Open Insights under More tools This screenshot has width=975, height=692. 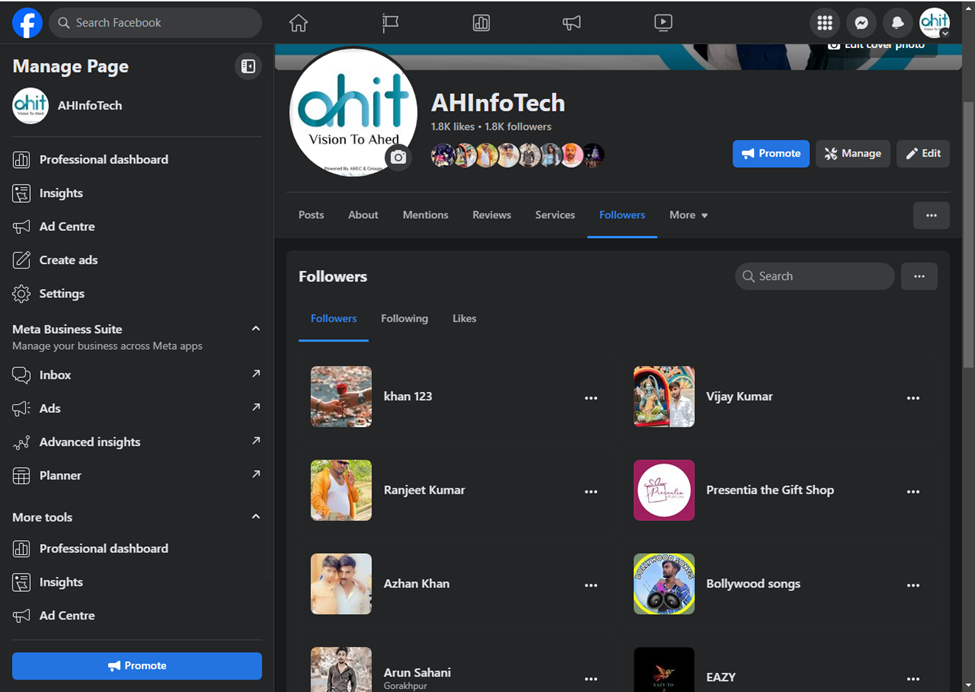point(137,583)
